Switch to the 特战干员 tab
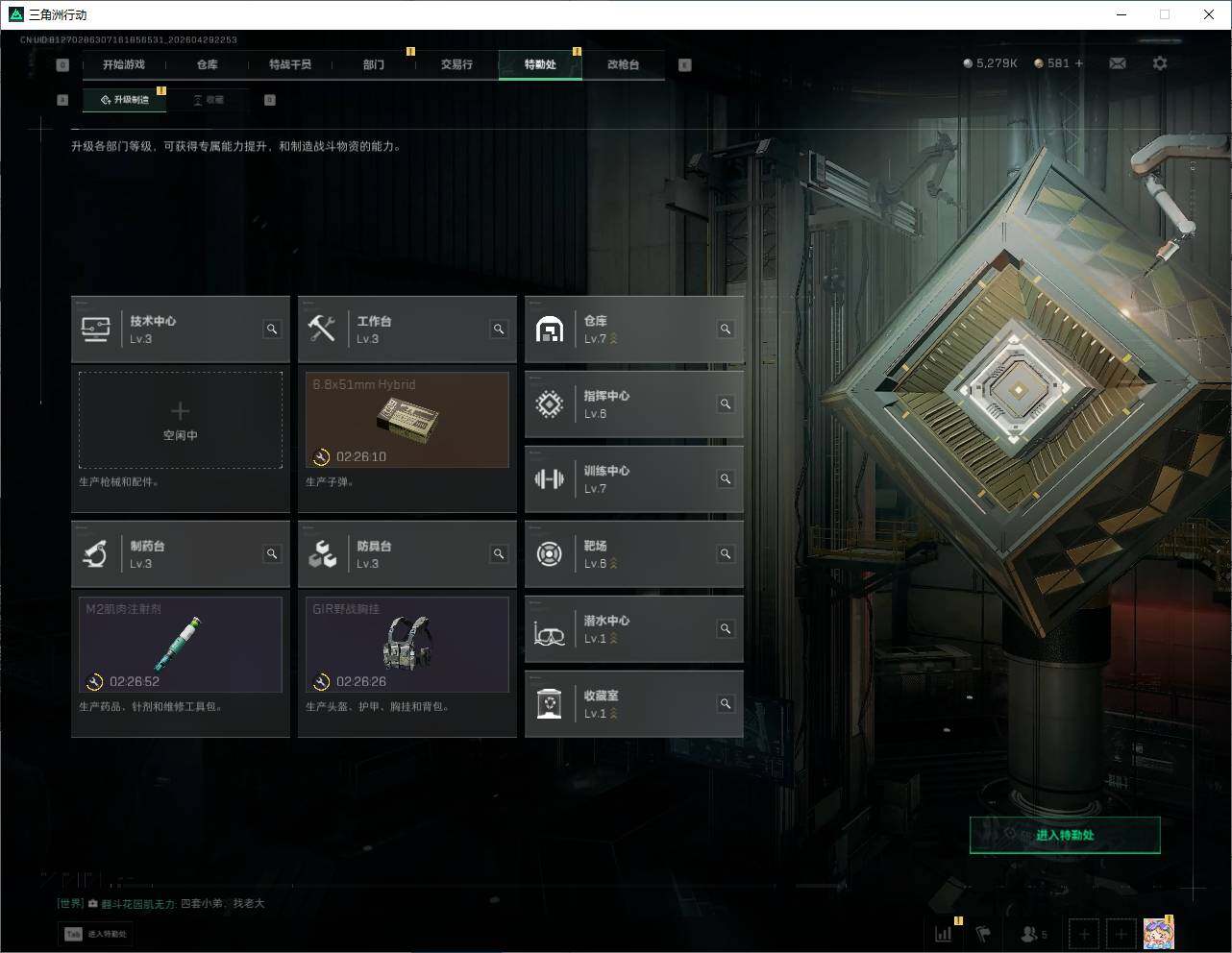The width and height of the screenshot is (1232, 953). tap(290, 64)
